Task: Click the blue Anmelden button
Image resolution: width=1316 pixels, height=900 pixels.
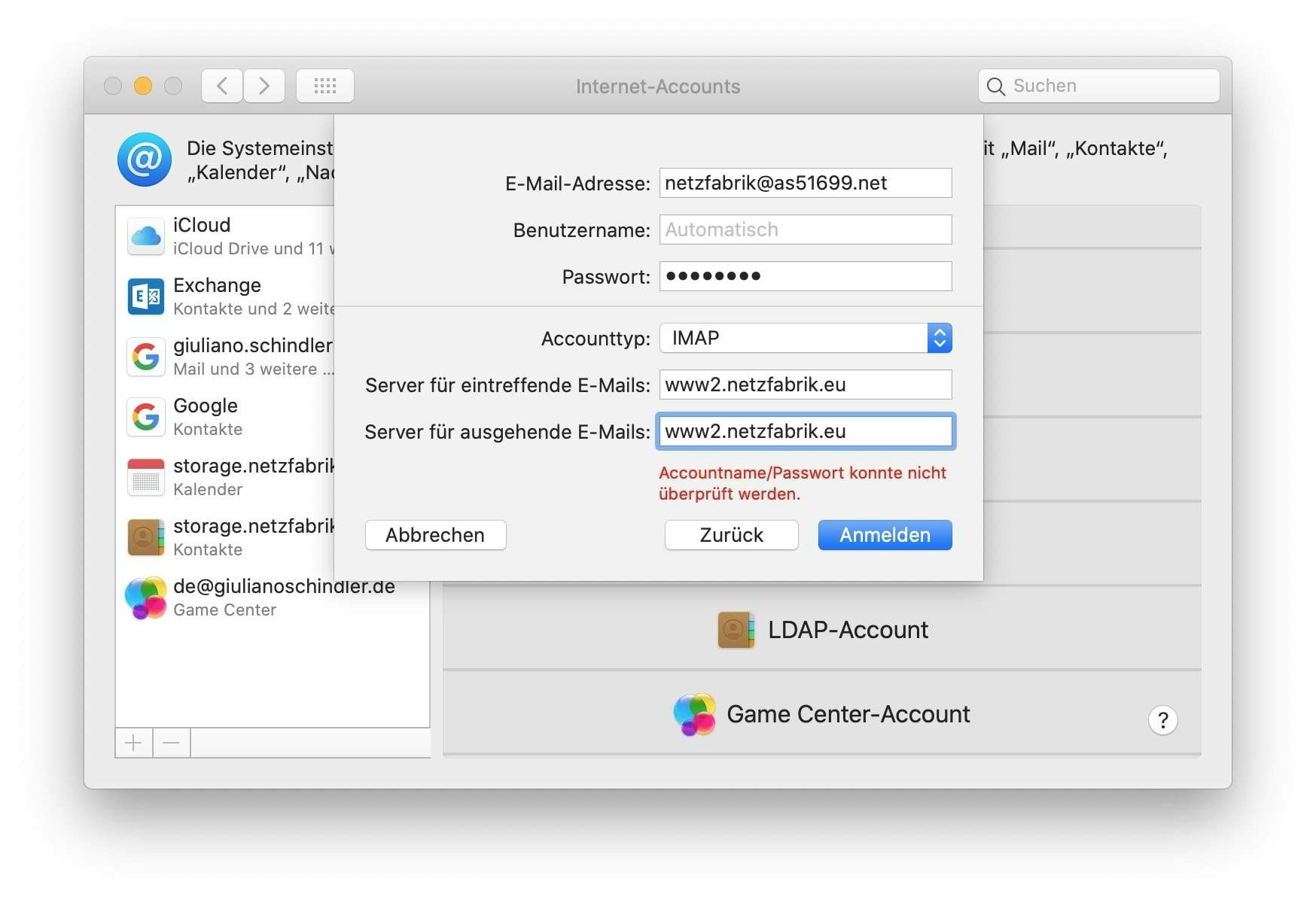Action: coord(885,535)
